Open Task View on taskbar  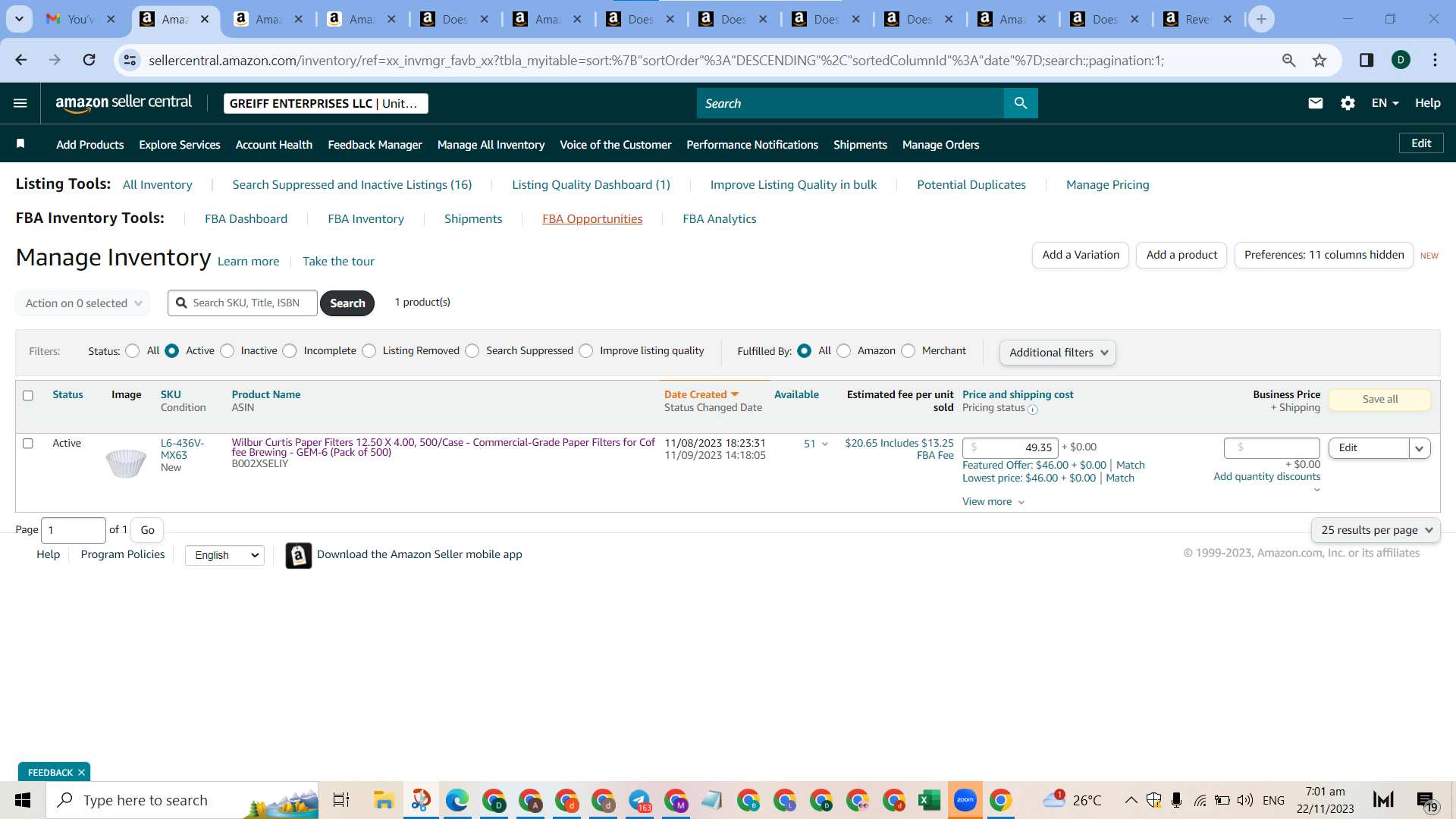coord(341,800)
